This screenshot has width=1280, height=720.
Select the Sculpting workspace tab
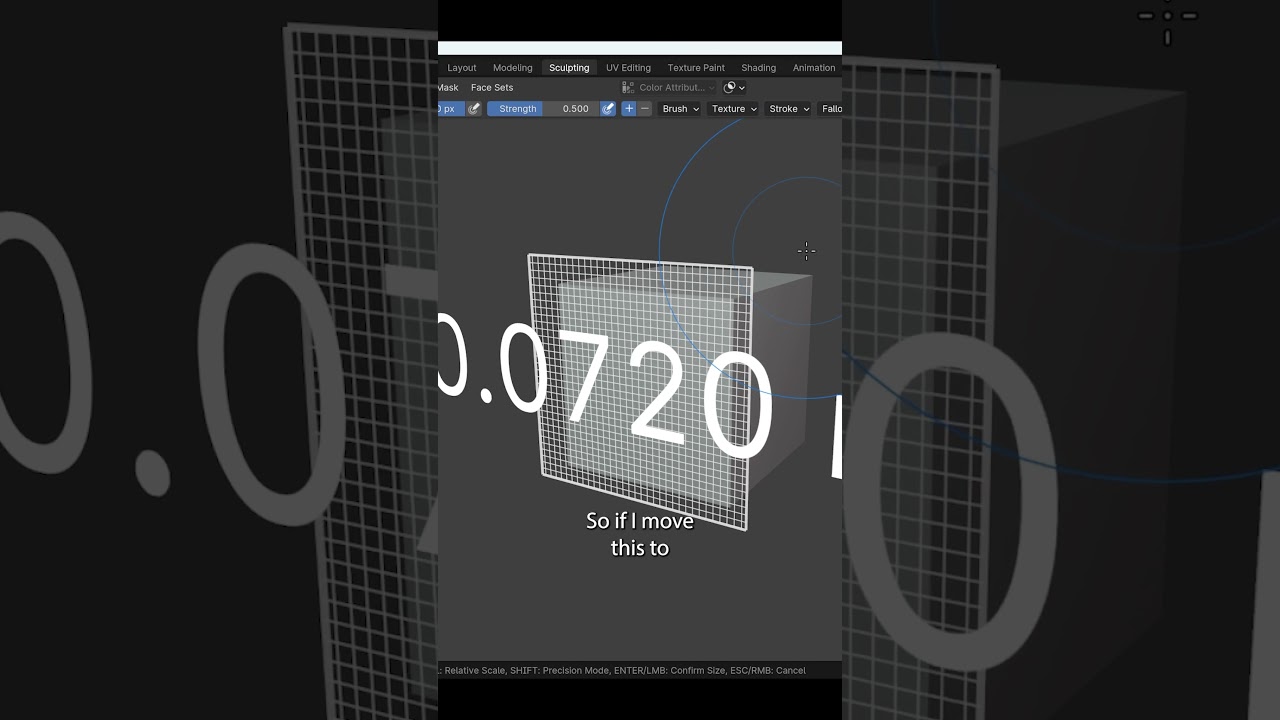[569, 68]
